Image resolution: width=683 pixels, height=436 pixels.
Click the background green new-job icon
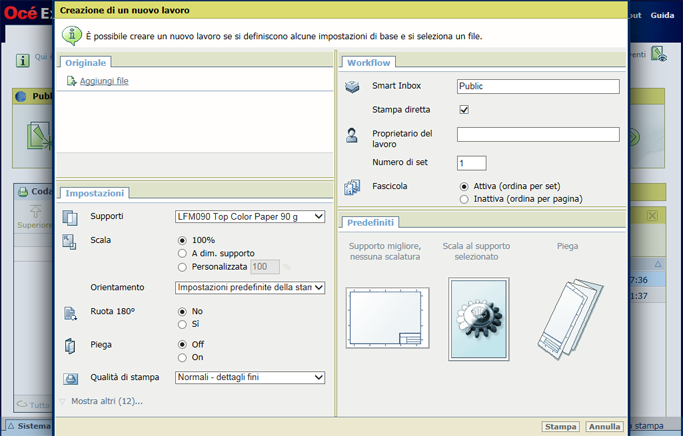40,136
